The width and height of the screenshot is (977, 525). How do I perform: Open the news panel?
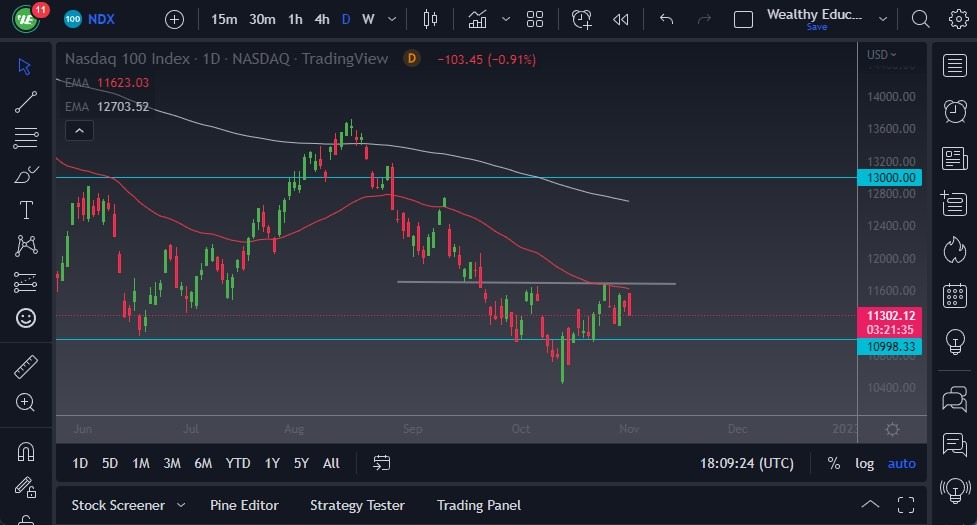point(955,158)
